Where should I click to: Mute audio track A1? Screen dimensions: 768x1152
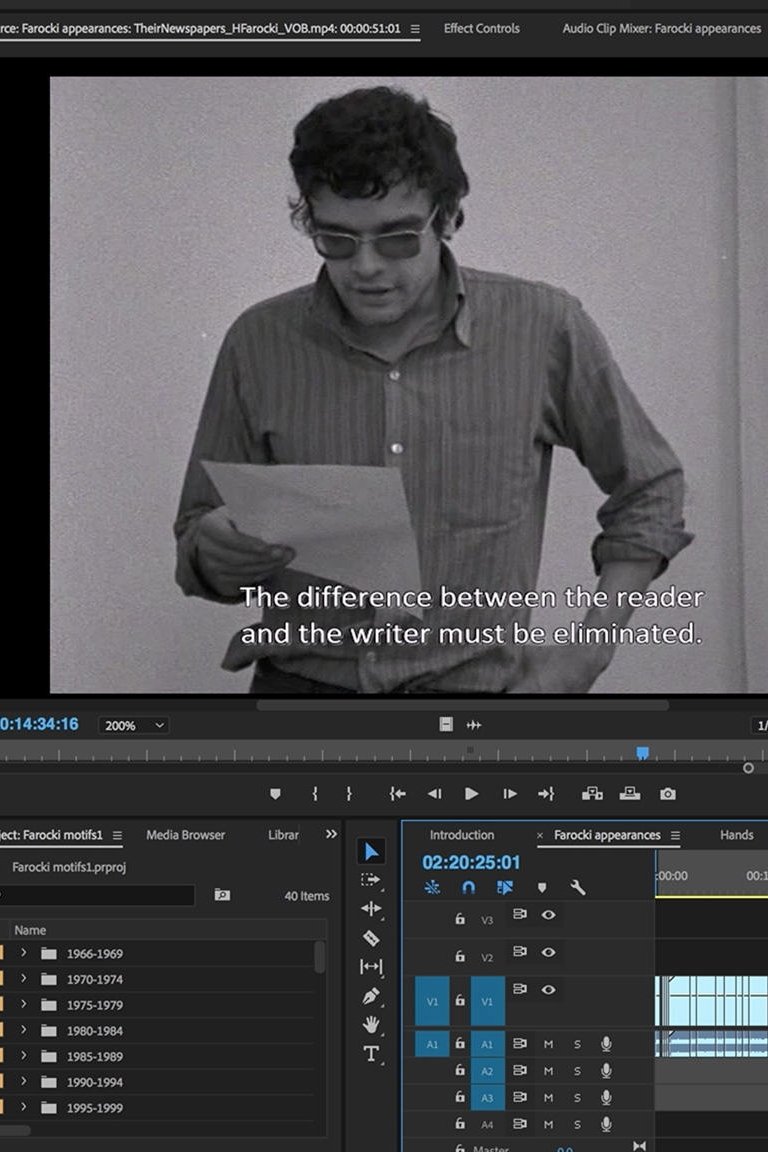point(548,1044)
